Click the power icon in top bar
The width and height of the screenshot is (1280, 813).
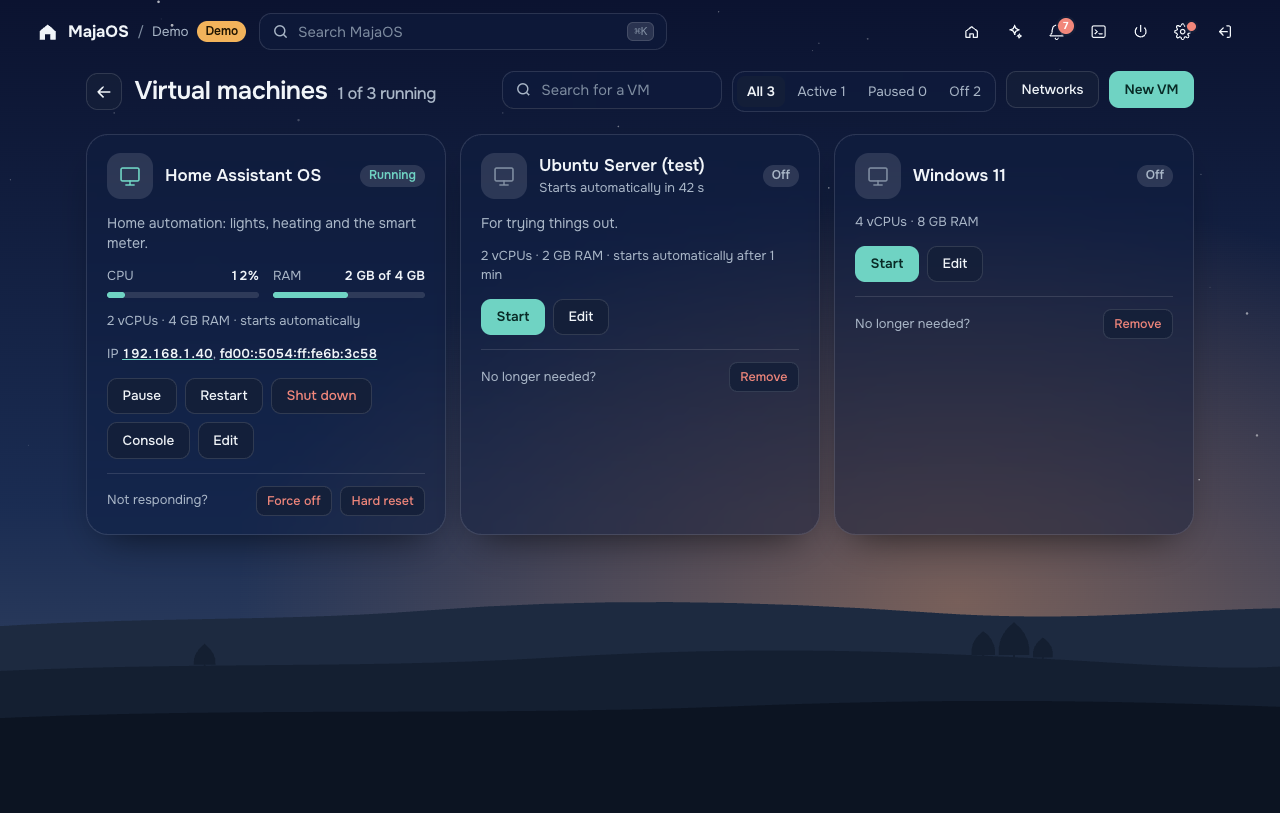click(x=1140, y=32)
